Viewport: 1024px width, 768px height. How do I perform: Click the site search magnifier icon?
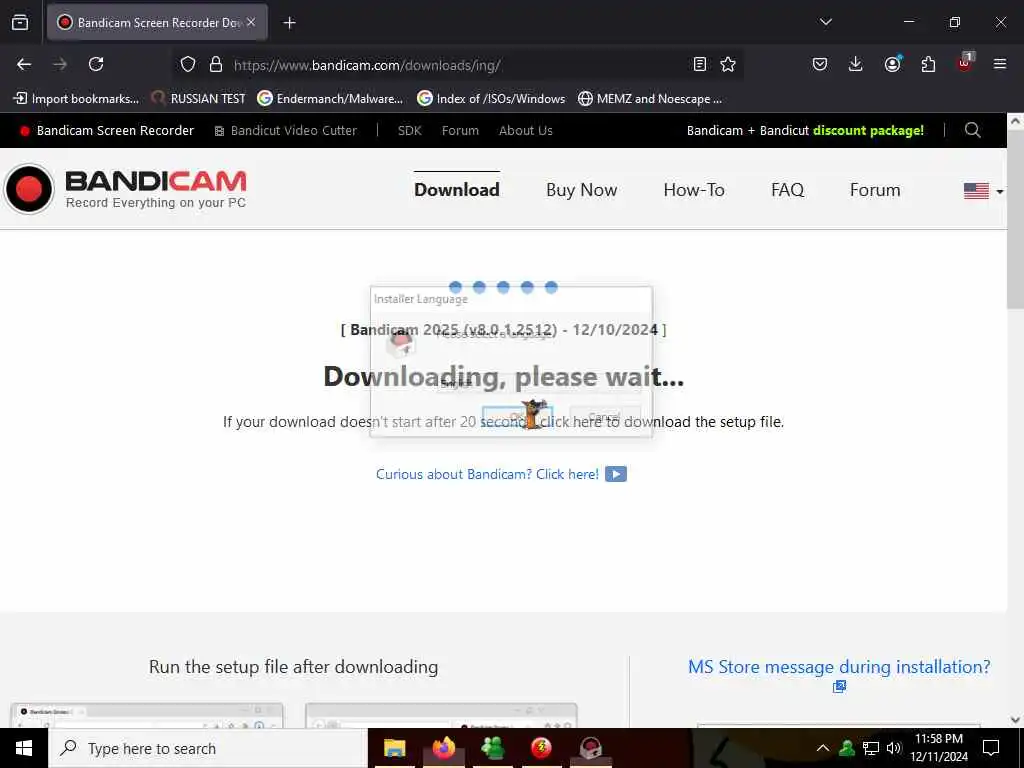tap(972, 130)
